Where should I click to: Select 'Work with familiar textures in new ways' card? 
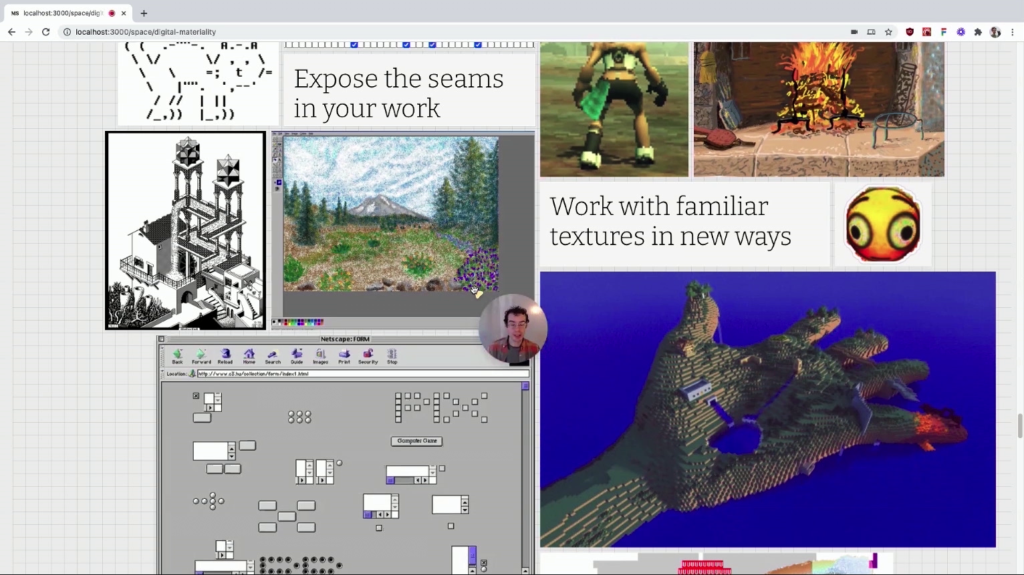coord(684,224)
